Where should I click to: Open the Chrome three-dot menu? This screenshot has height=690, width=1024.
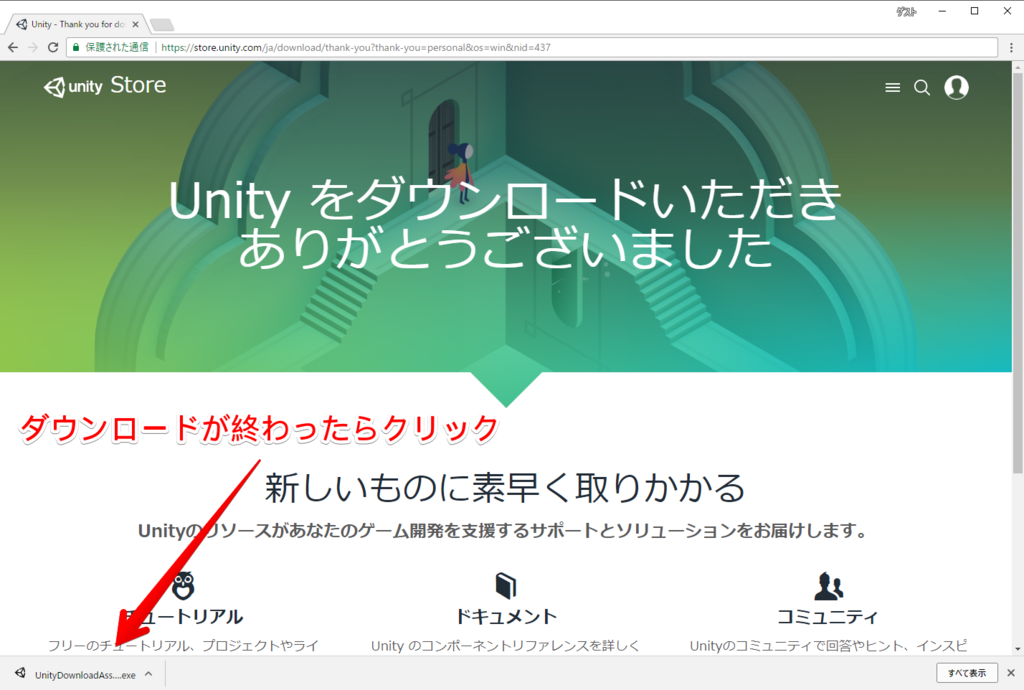pyautogui.click(x=1011, y=47)
